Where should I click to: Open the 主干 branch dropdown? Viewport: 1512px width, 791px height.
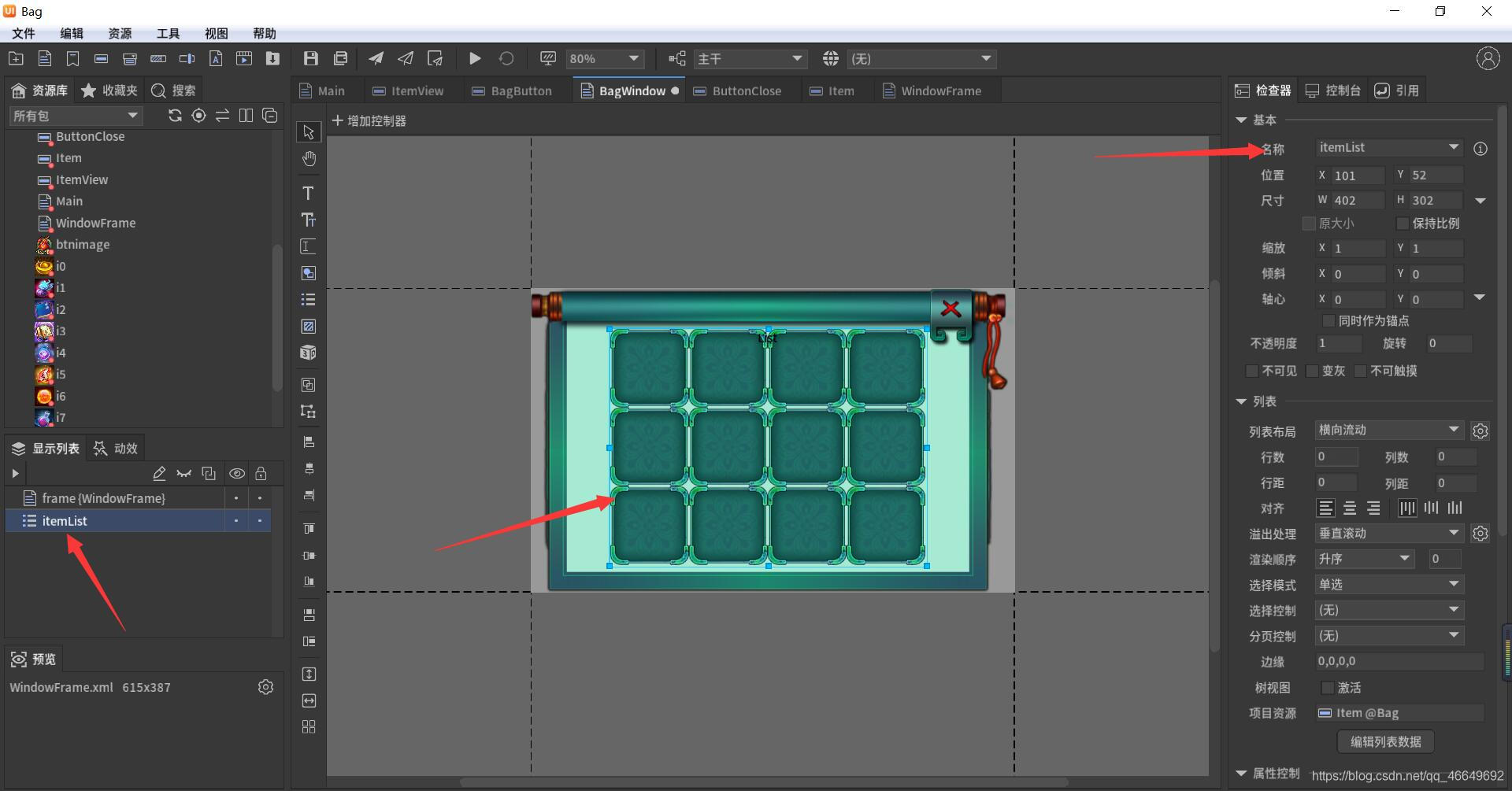coord(750,59)
